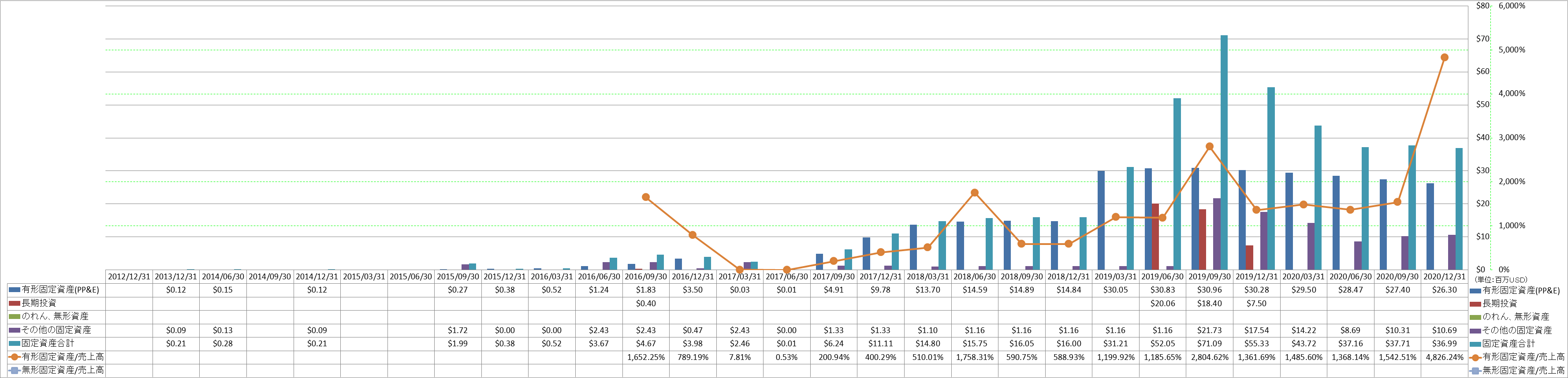
Task: Click the $21.73 other fixed assets cell
Action: tap(1210, 330)
